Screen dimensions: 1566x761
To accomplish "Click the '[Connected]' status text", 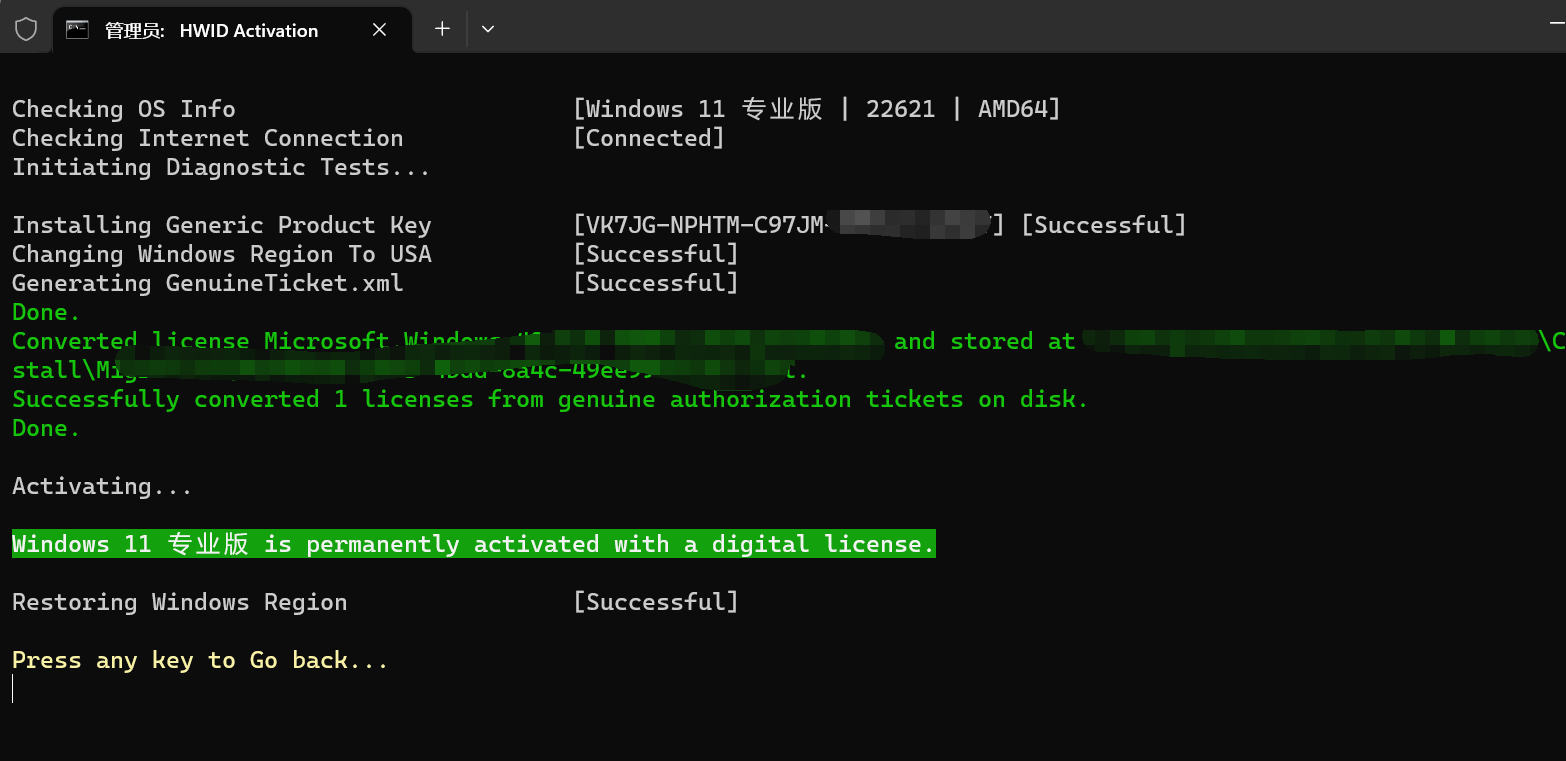I will tap(649, 138).
